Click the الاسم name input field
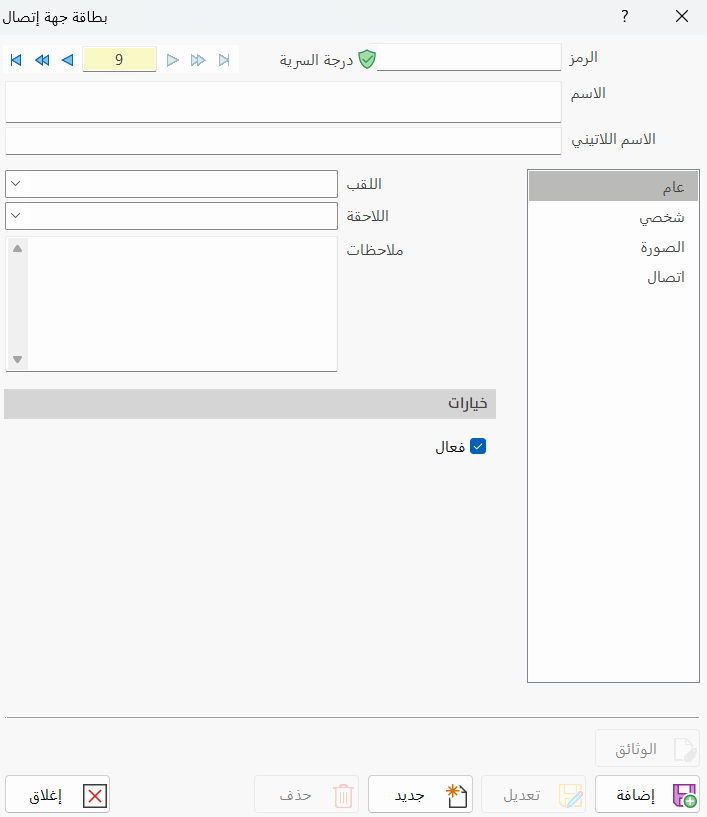This screenshot has height=817, width=707. [283, 102]
